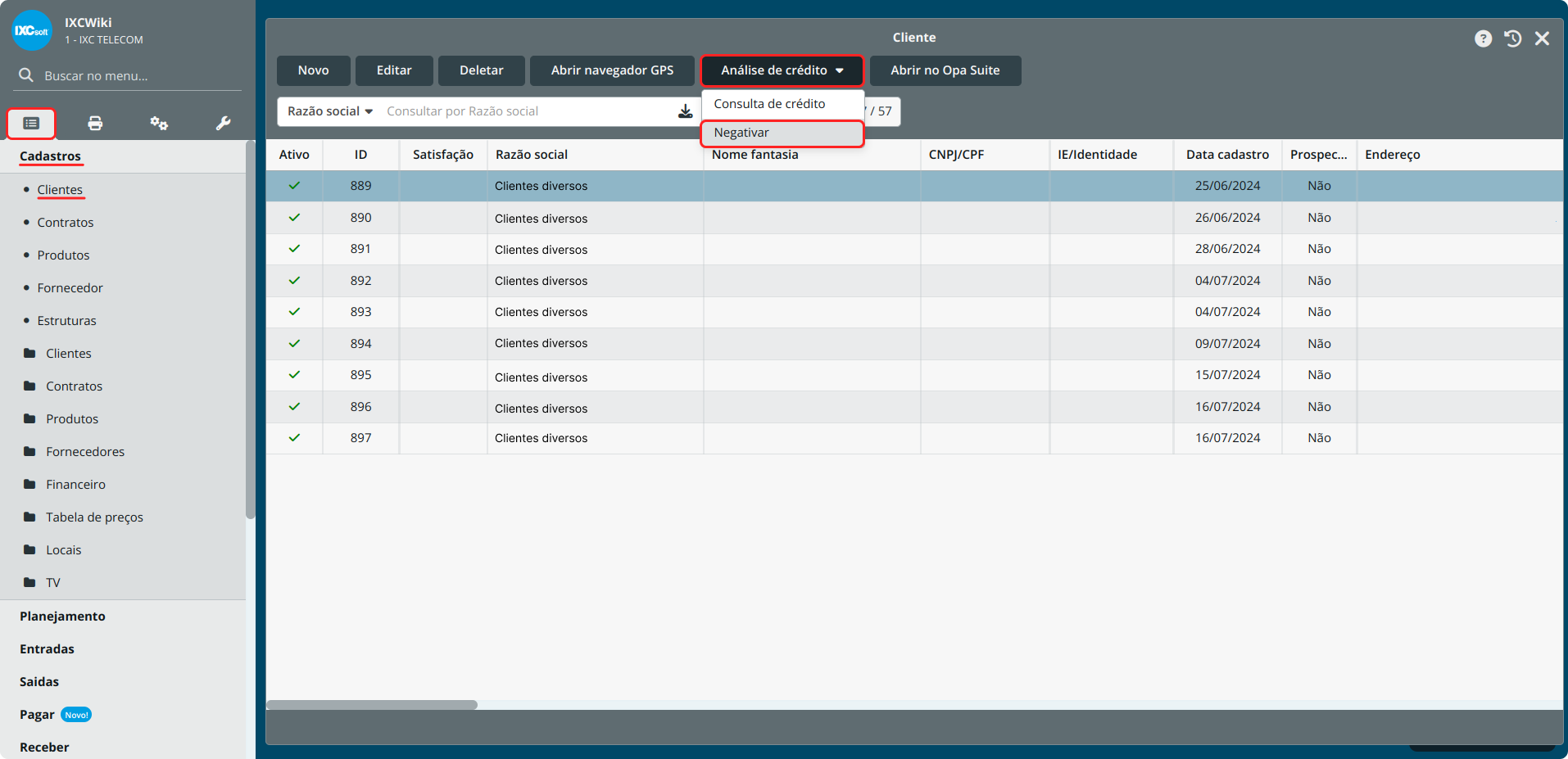Image resolution: width=1568 pixels, height=759 pixels.
Task: Expand the Tabela de preços folder
Action: [94, 517]
